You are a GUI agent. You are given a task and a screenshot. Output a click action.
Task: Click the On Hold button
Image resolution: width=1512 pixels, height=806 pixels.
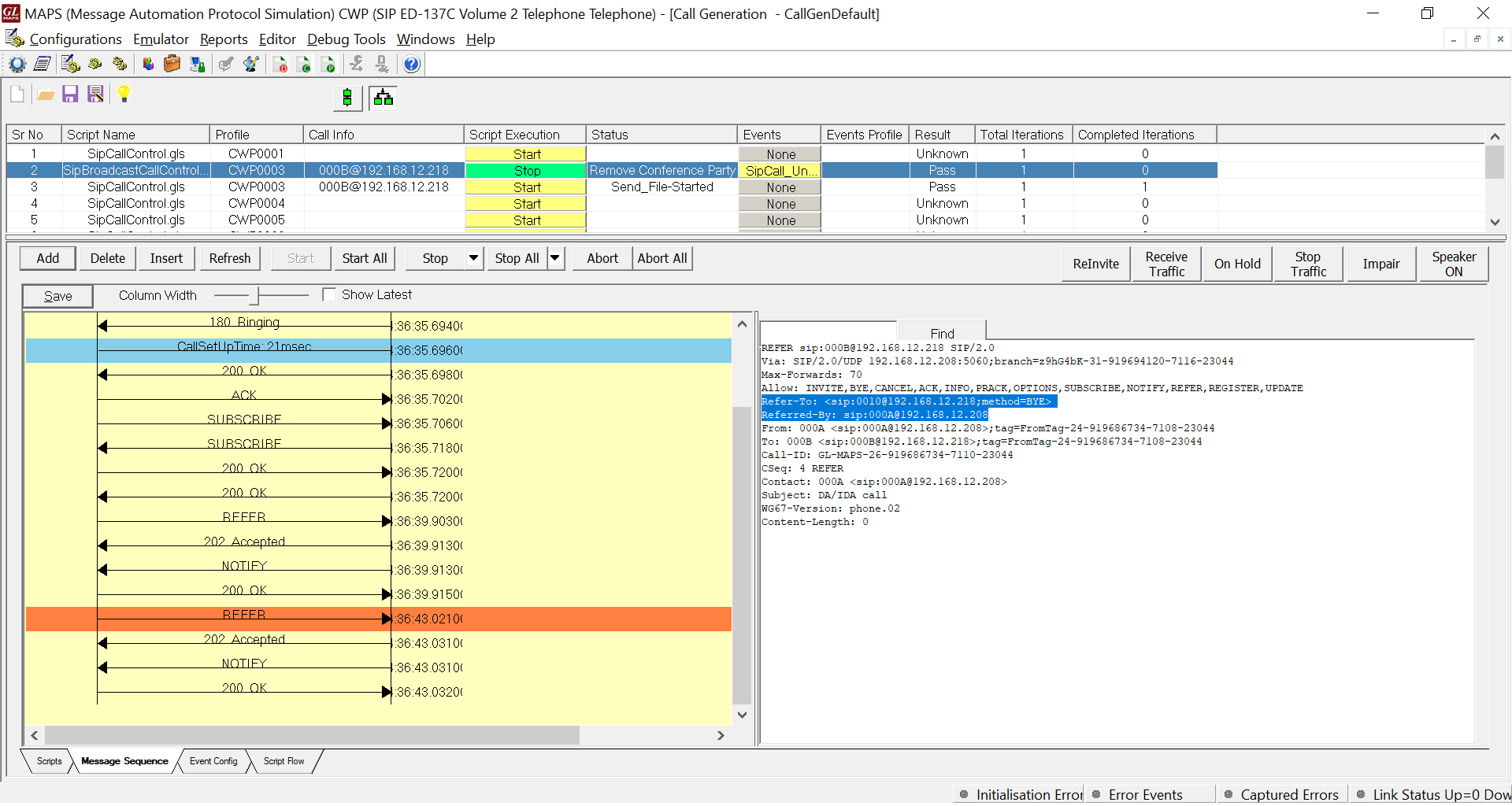(x=1237, y=264)
